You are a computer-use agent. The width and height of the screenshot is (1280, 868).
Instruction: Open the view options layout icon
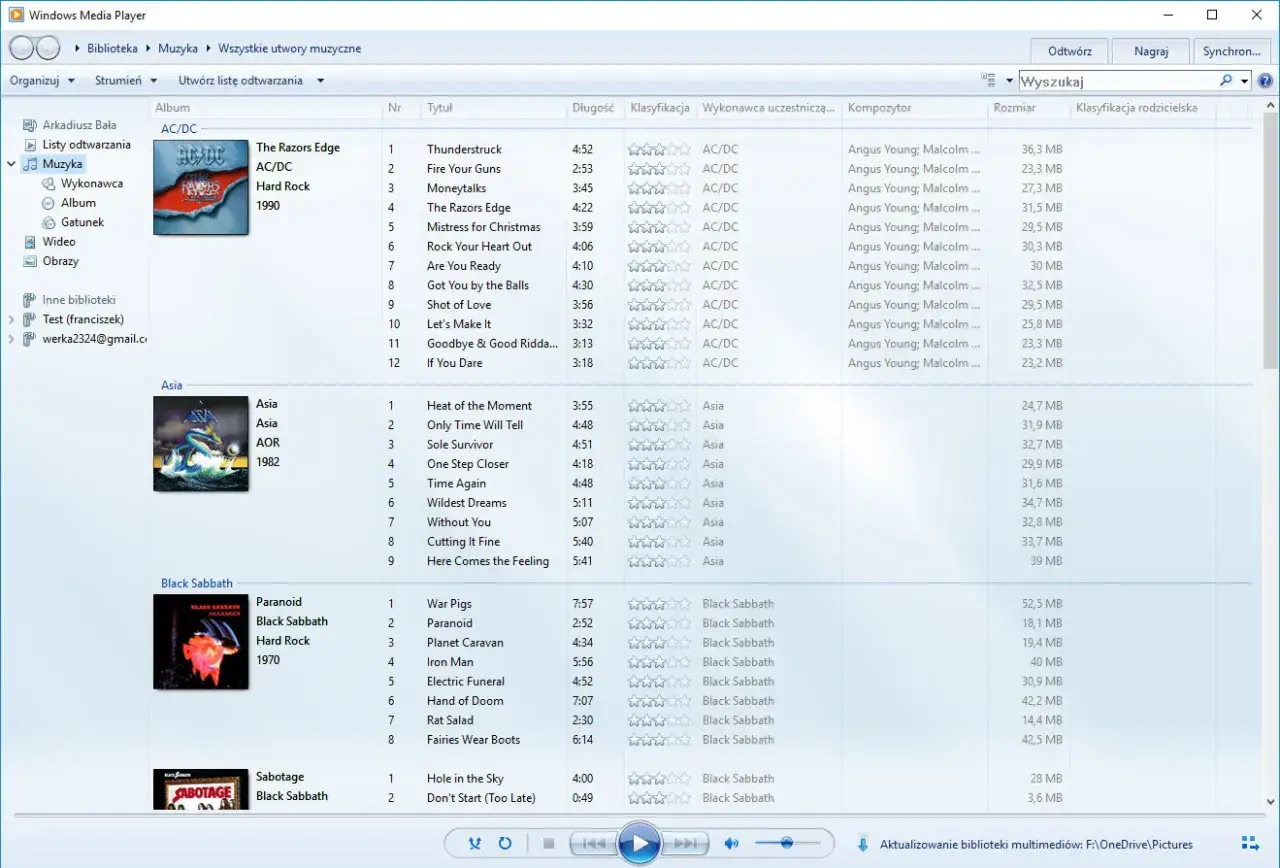[x=988, y=80]
